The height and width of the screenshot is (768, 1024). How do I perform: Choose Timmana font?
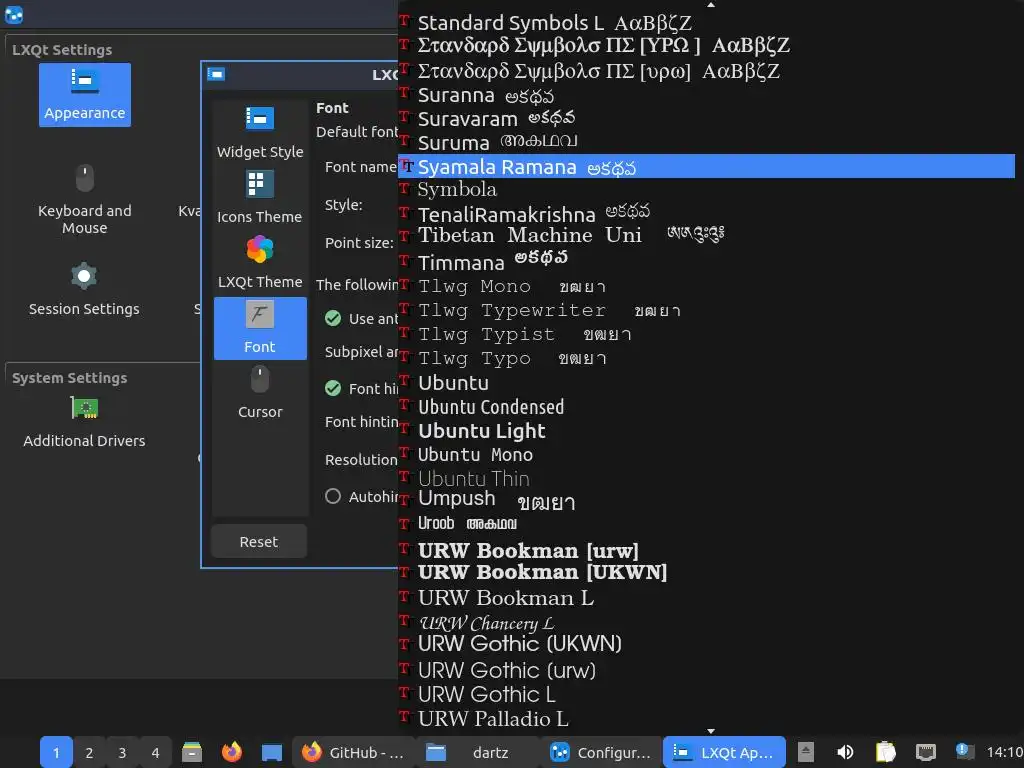pyautogui.click(x=706, y=262)
